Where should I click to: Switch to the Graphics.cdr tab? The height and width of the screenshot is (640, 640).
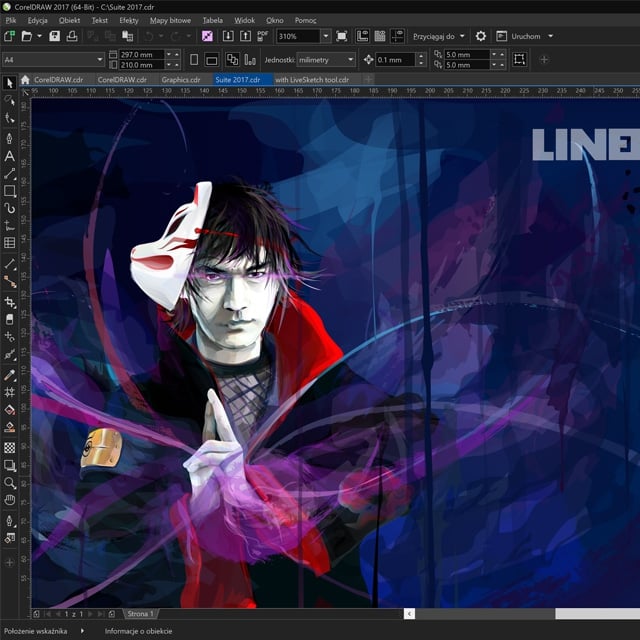181,79
